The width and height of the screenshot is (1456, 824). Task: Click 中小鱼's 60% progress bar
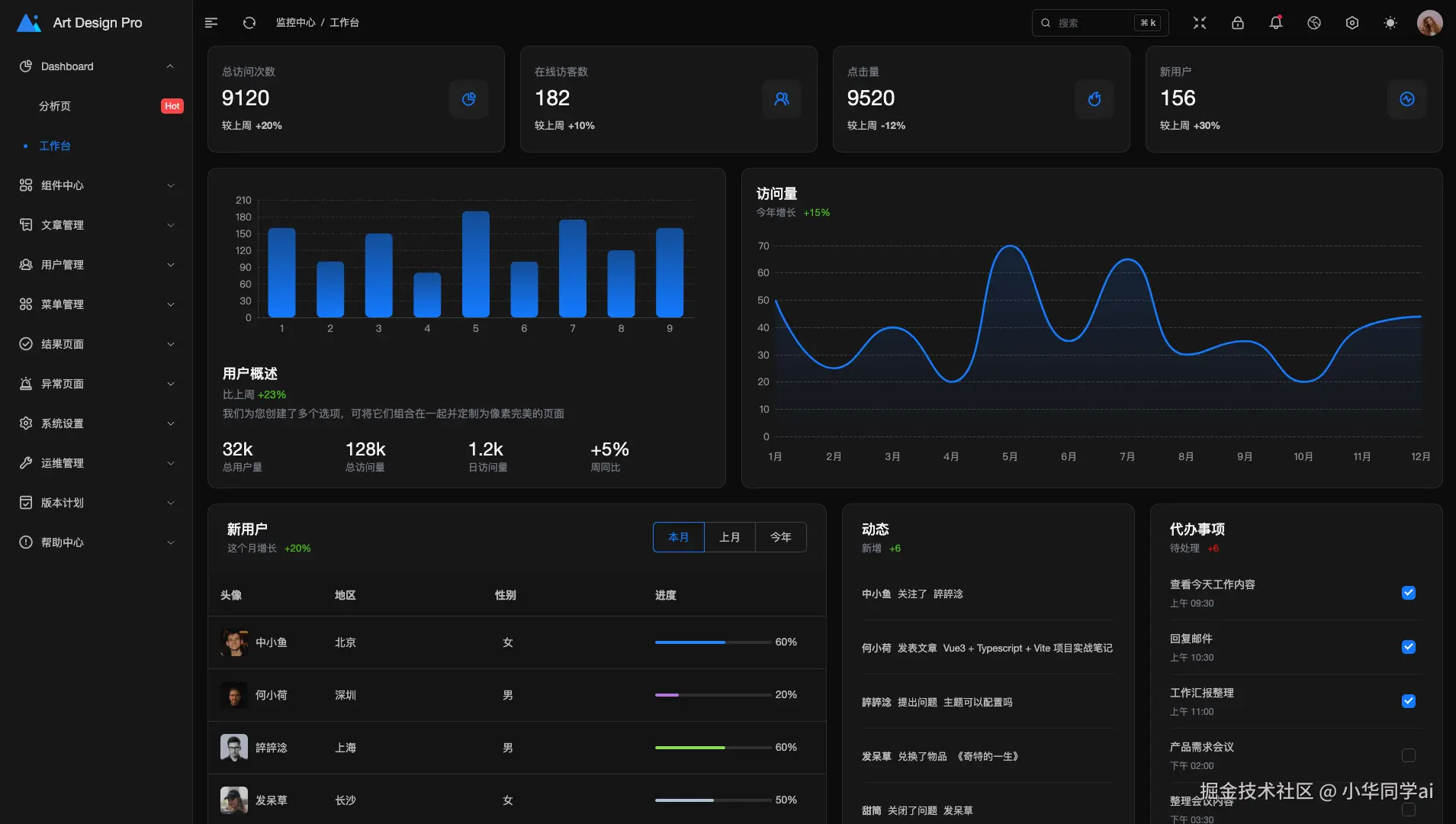(x=712, y=642)
